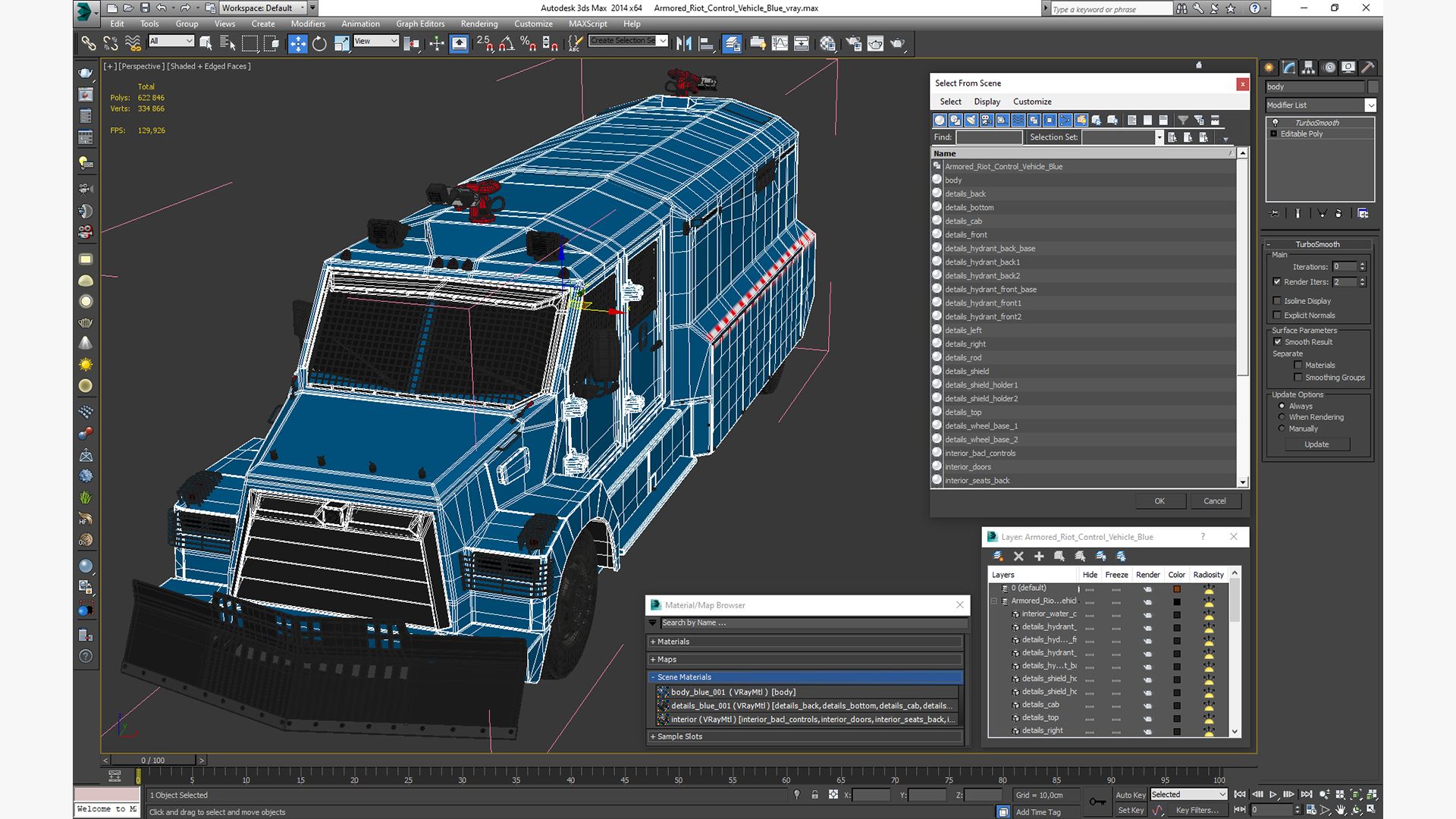Screen dimensions: 1456x819
Task: Click Cancel in Select From Scene dialog
Action: (1215, 501)
